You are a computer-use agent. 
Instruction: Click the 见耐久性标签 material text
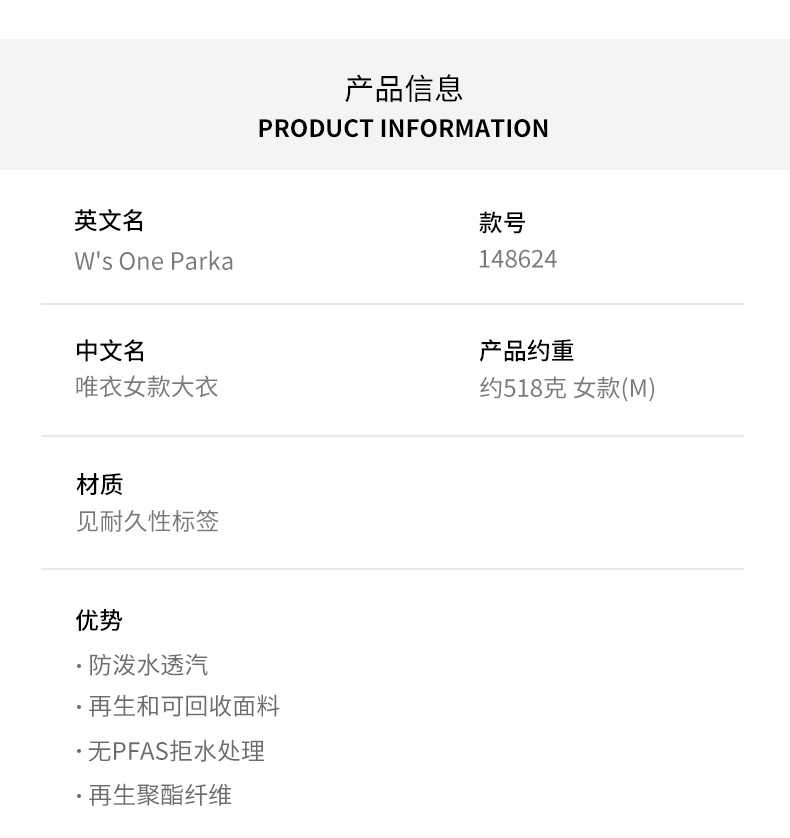147,521
